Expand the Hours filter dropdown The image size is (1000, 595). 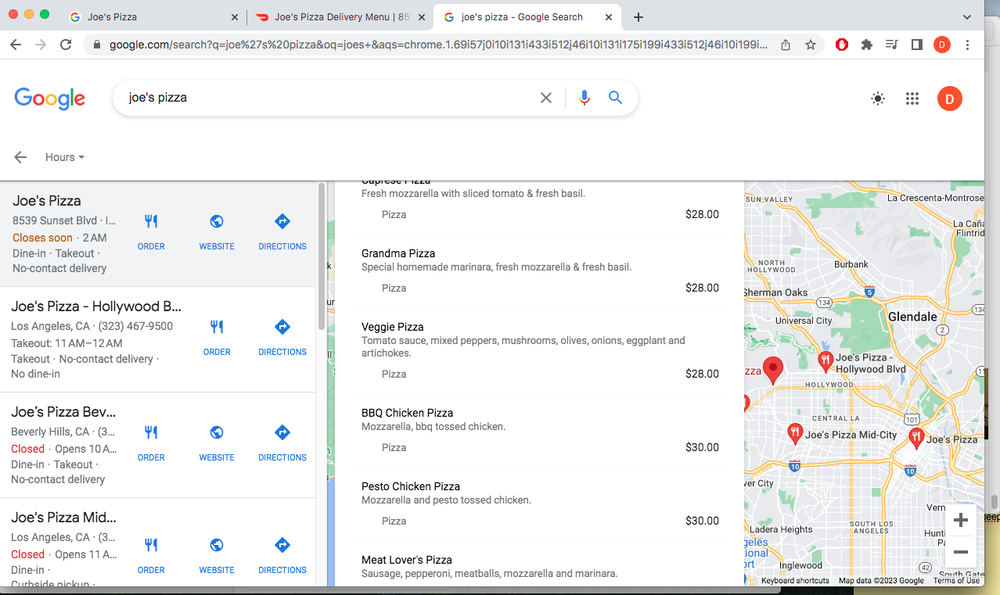pos(64,157)
